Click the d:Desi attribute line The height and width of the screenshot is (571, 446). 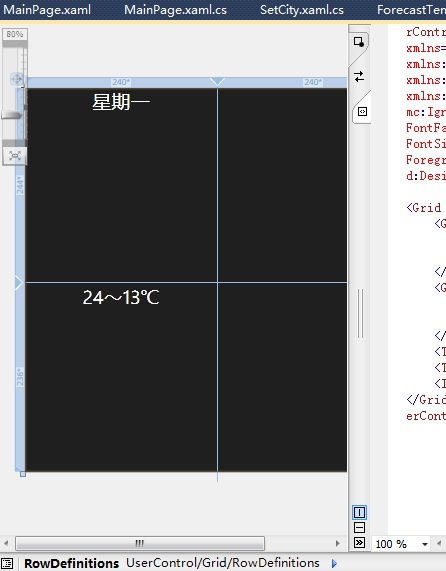pos(426,176)
